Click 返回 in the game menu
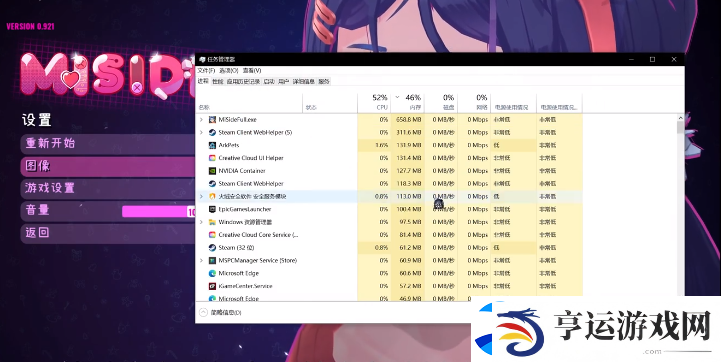This screenshot has height=362, width=721. (x=109, y=233)
